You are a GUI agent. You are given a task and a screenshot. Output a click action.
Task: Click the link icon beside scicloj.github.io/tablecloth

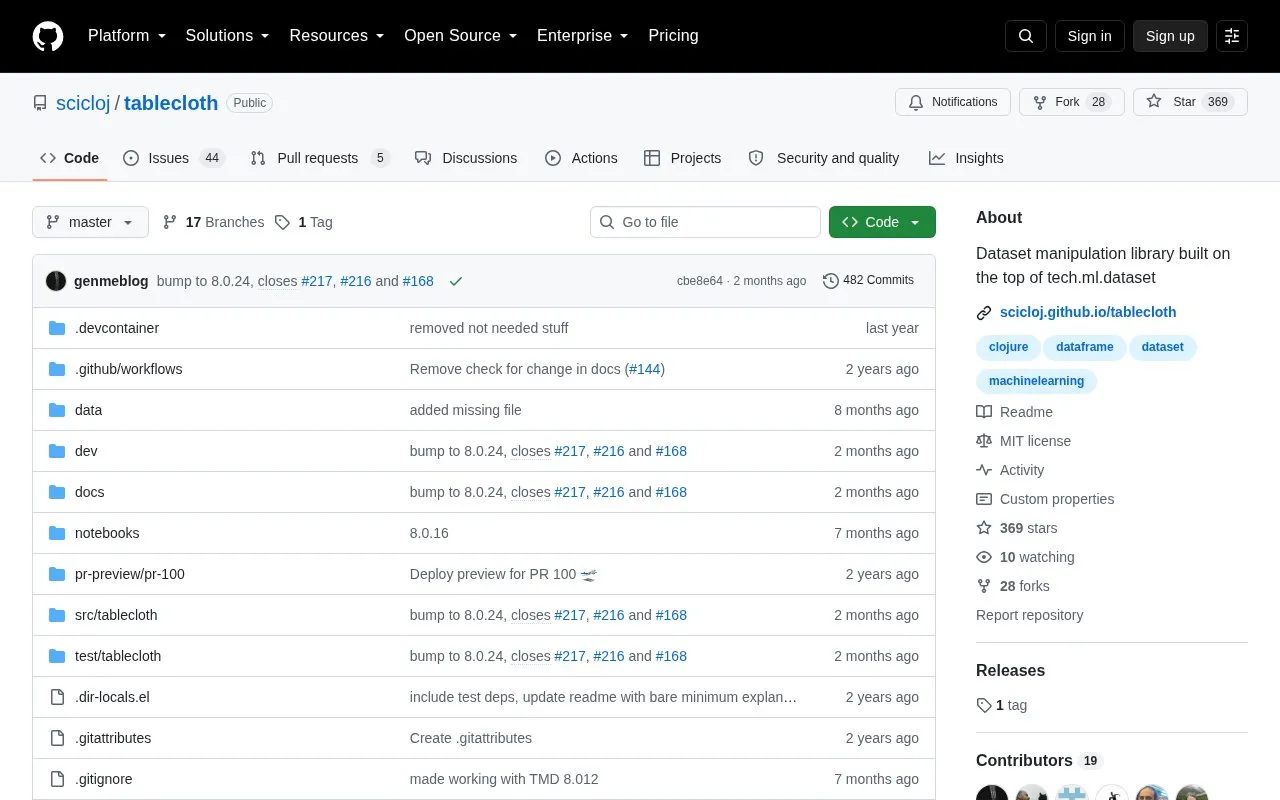(x=984, y=313)
